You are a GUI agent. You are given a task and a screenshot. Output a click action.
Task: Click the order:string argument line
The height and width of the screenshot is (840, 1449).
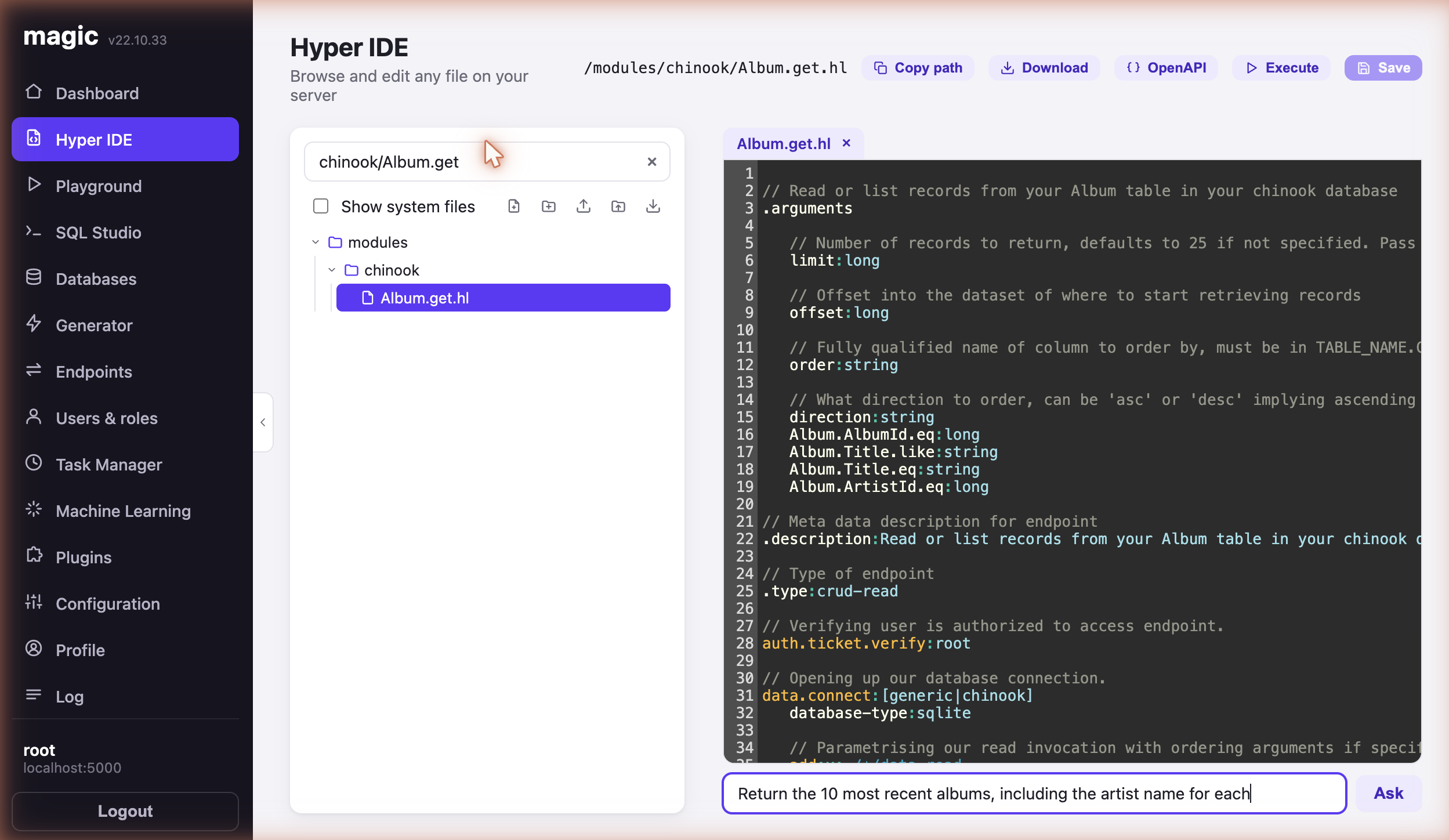coord(843,365)
